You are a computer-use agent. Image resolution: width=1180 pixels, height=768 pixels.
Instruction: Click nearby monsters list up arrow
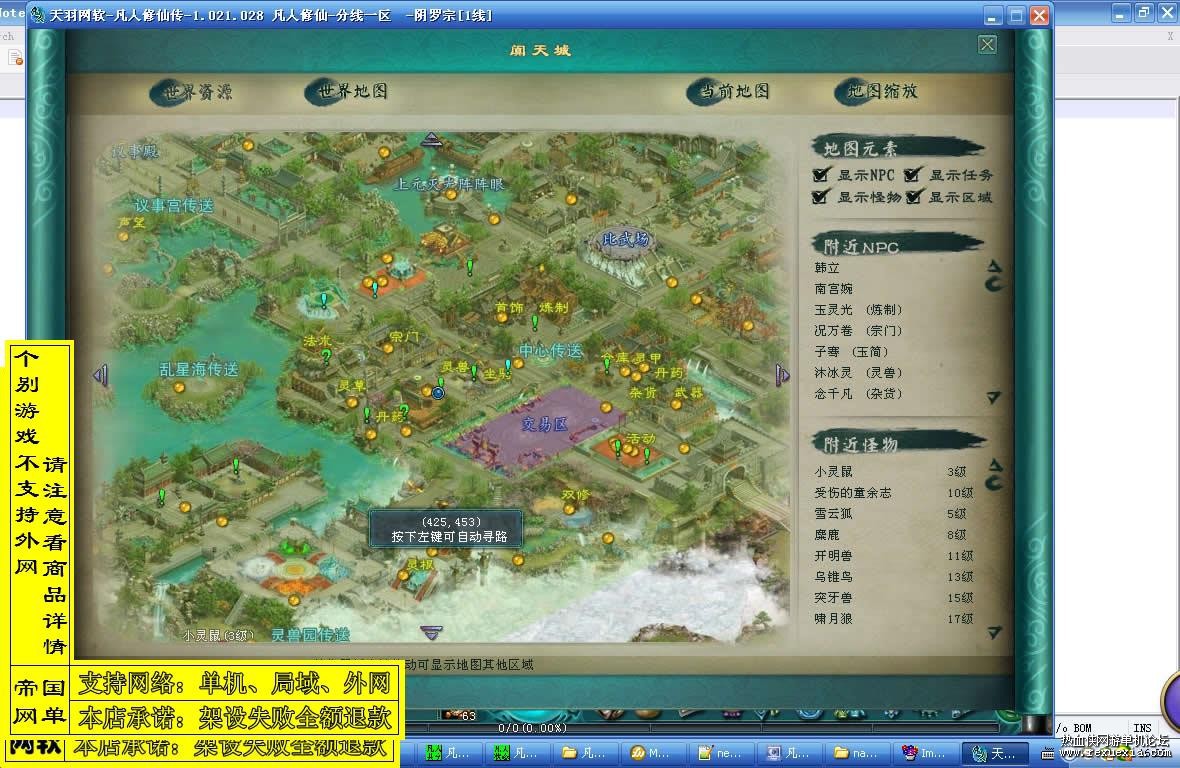[994, 464]
